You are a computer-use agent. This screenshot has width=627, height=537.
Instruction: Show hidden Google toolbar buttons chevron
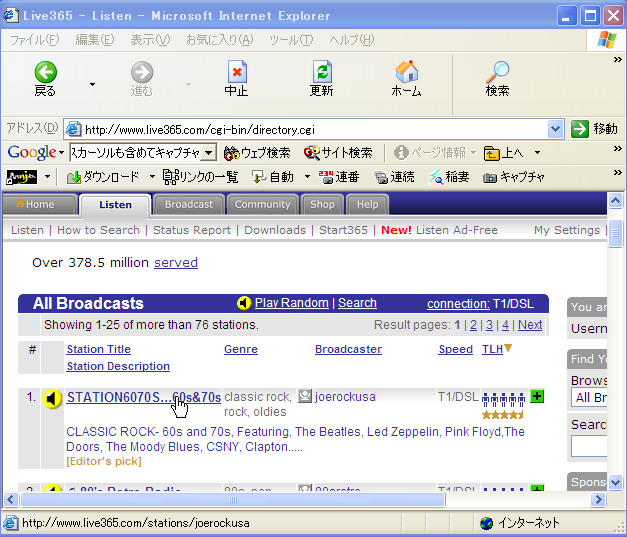(617, 149)
